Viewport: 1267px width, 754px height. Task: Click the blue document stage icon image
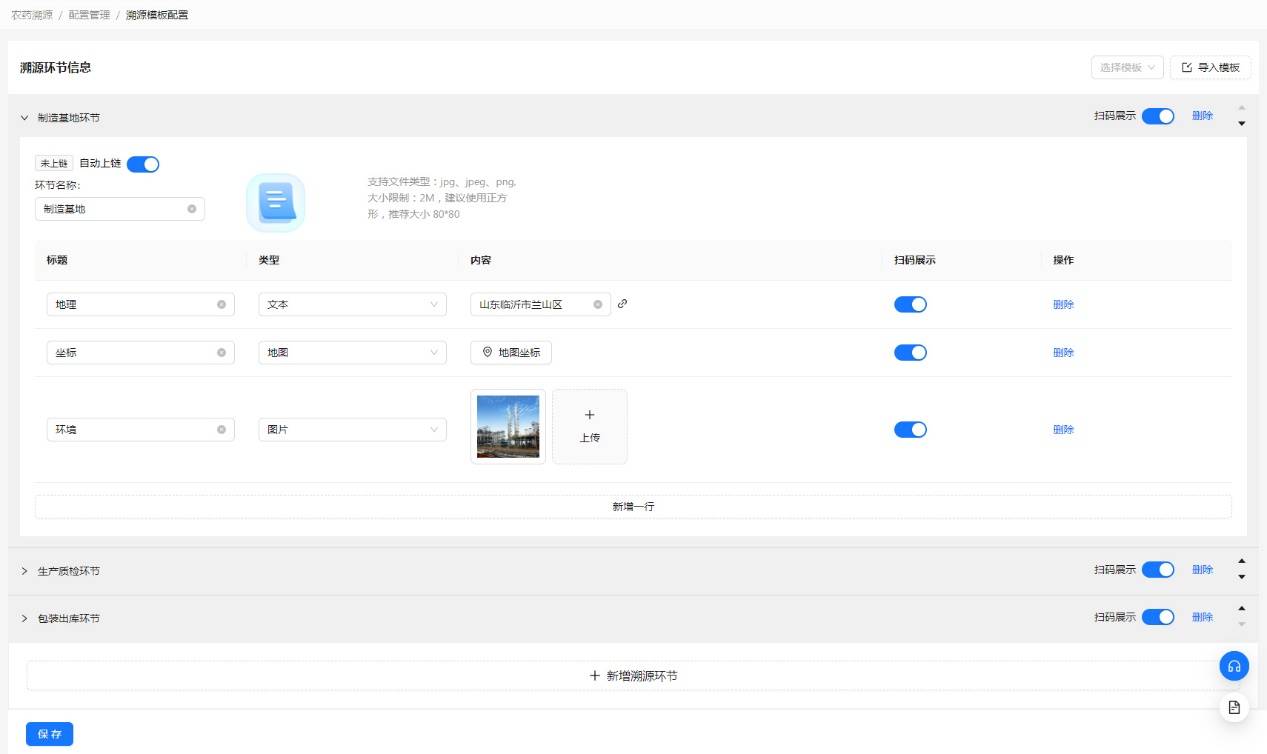pyautogui.click(x=276, y=203)
